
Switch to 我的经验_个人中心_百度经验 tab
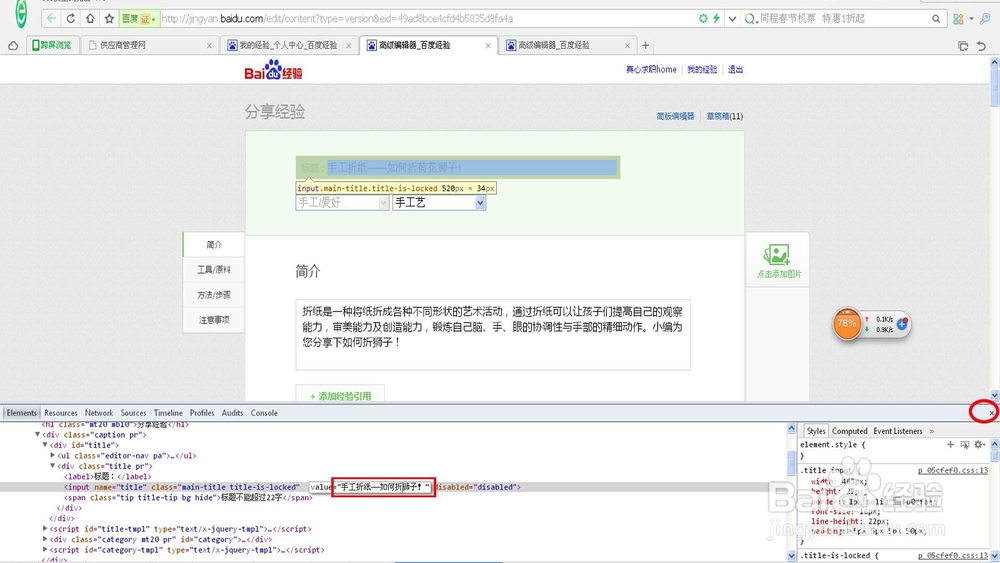[288, 45]
